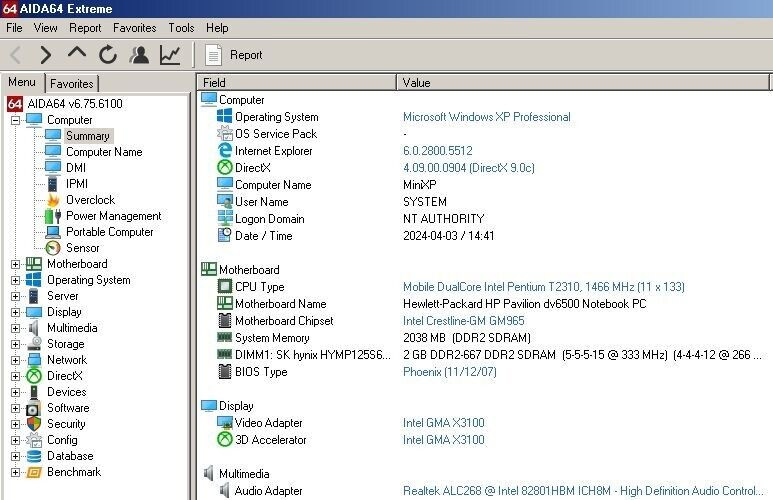
Task: Select the Power Management battery icon
Action: tap(53, 216)
